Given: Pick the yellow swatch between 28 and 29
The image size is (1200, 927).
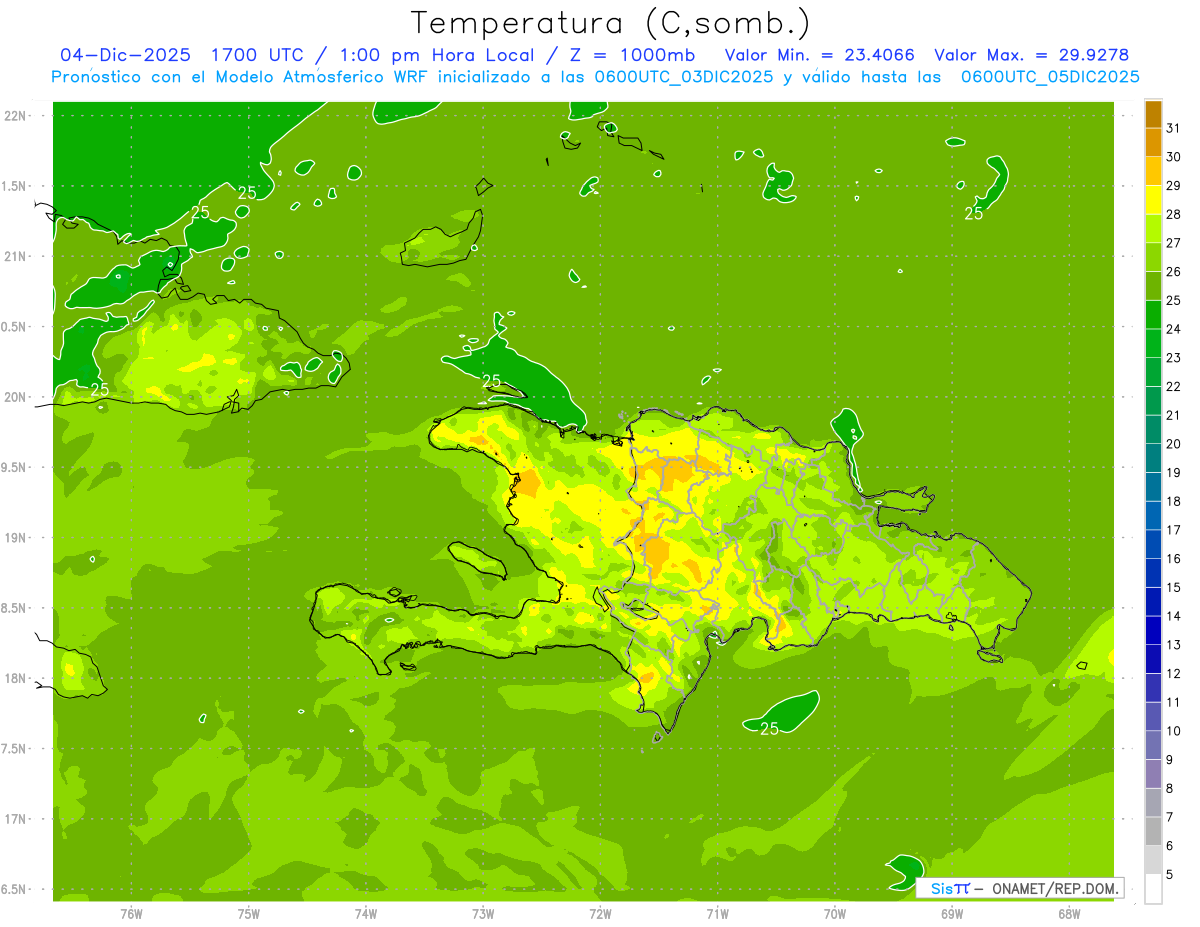Looking at the screenshot, I should pyautogui.click(x=1153, y=200).
